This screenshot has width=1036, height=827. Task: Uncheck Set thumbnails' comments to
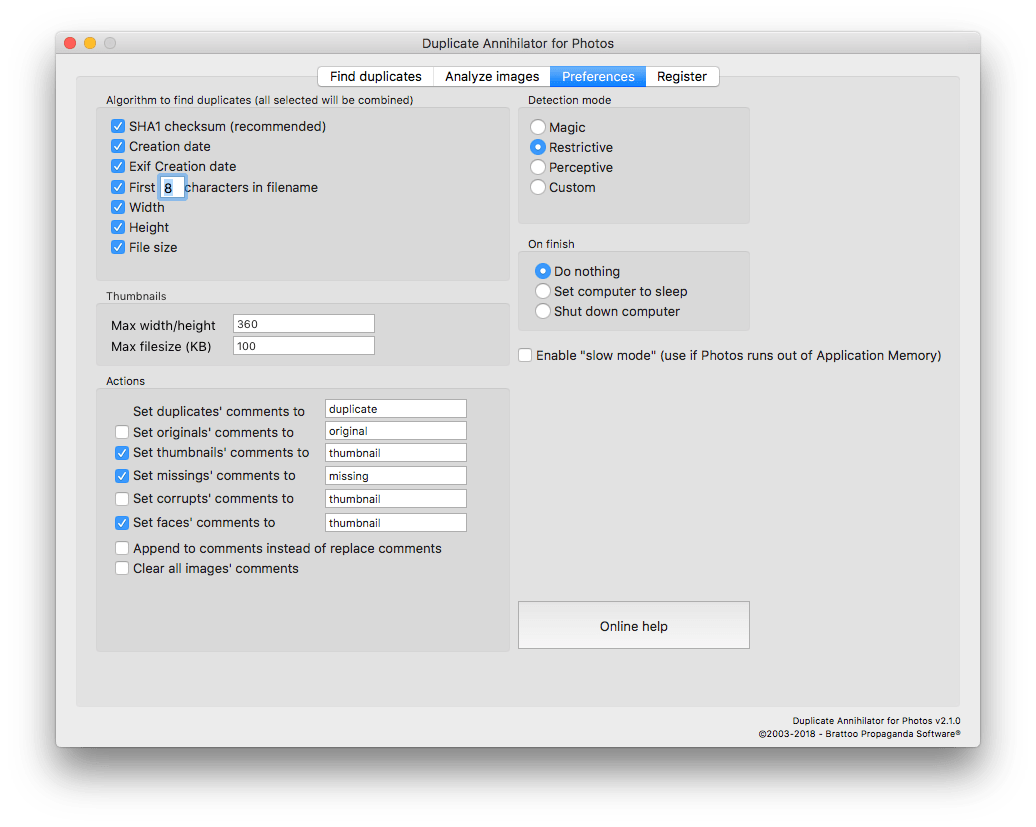point(122,452)
